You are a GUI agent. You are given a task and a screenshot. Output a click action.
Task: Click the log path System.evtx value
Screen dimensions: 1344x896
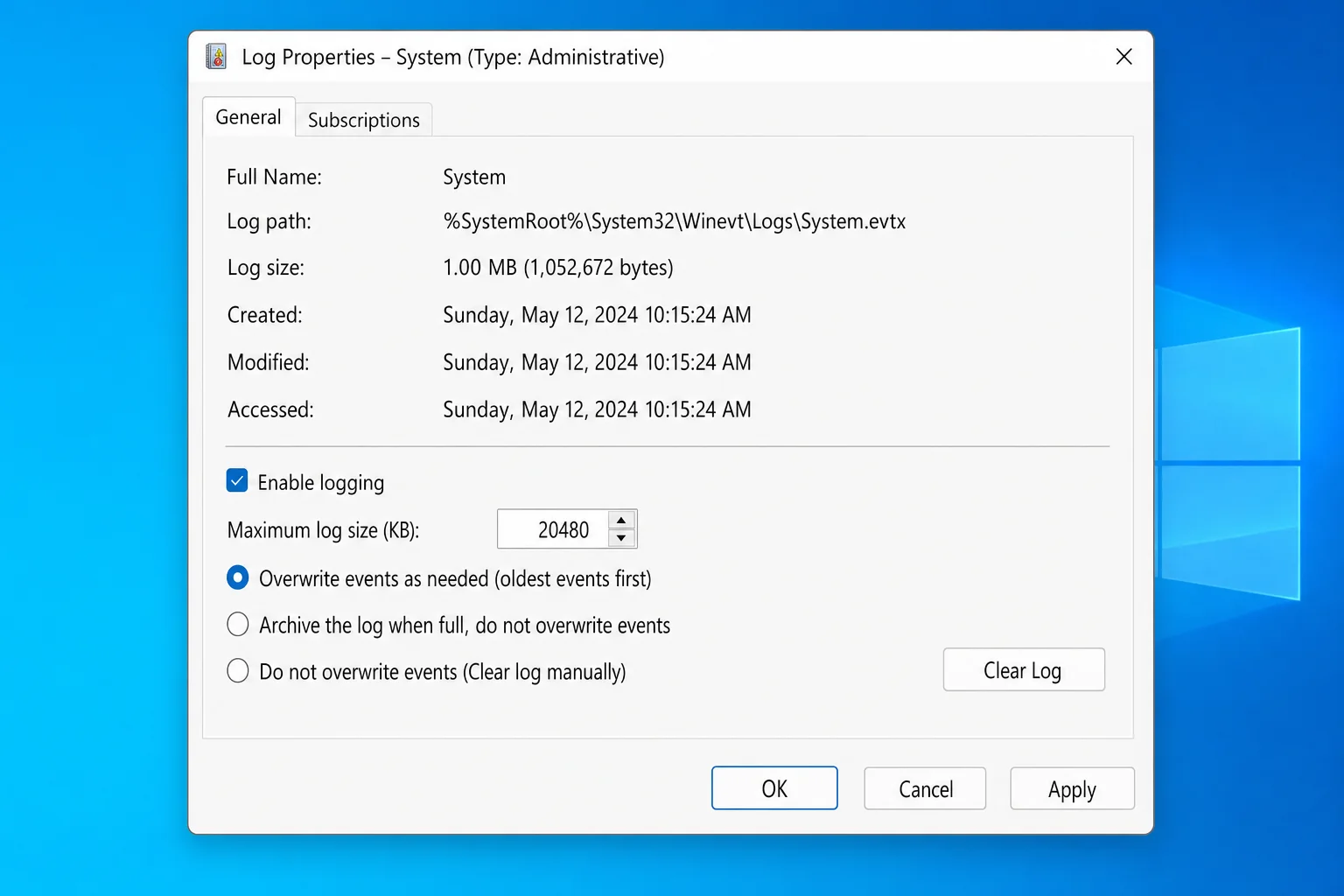pyautogui.click(x=675, y=221)
